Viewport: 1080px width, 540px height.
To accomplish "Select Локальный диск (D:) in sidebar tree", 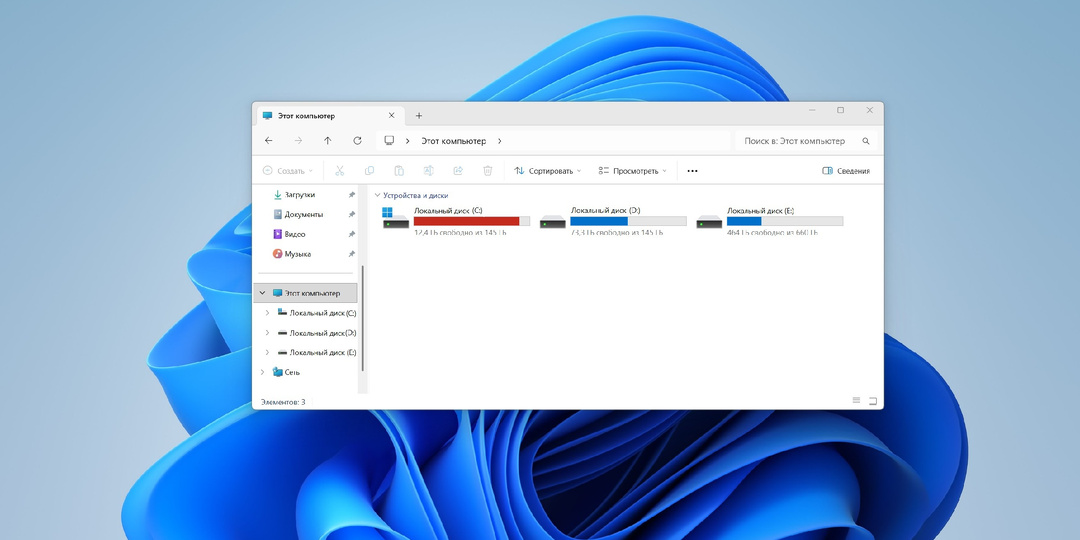I will pyautogui.click(x=317, y=333).
